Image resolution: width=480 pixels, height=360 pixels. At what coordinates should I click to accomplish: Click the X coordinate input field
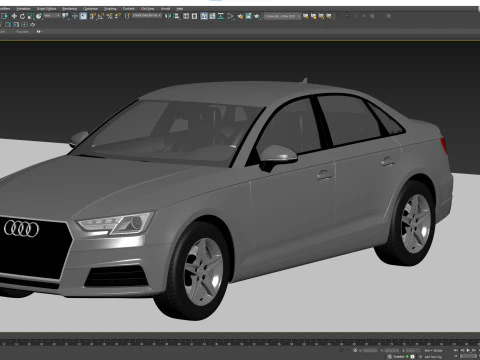(x=370, y=351)
